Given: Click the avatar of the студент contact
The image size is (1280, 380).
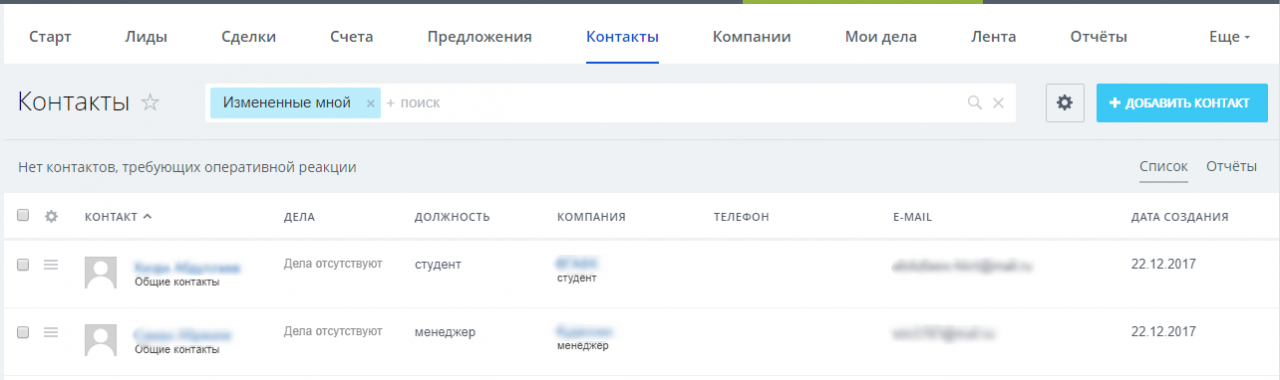Looking at the screenshot, I should pos(101,273).
